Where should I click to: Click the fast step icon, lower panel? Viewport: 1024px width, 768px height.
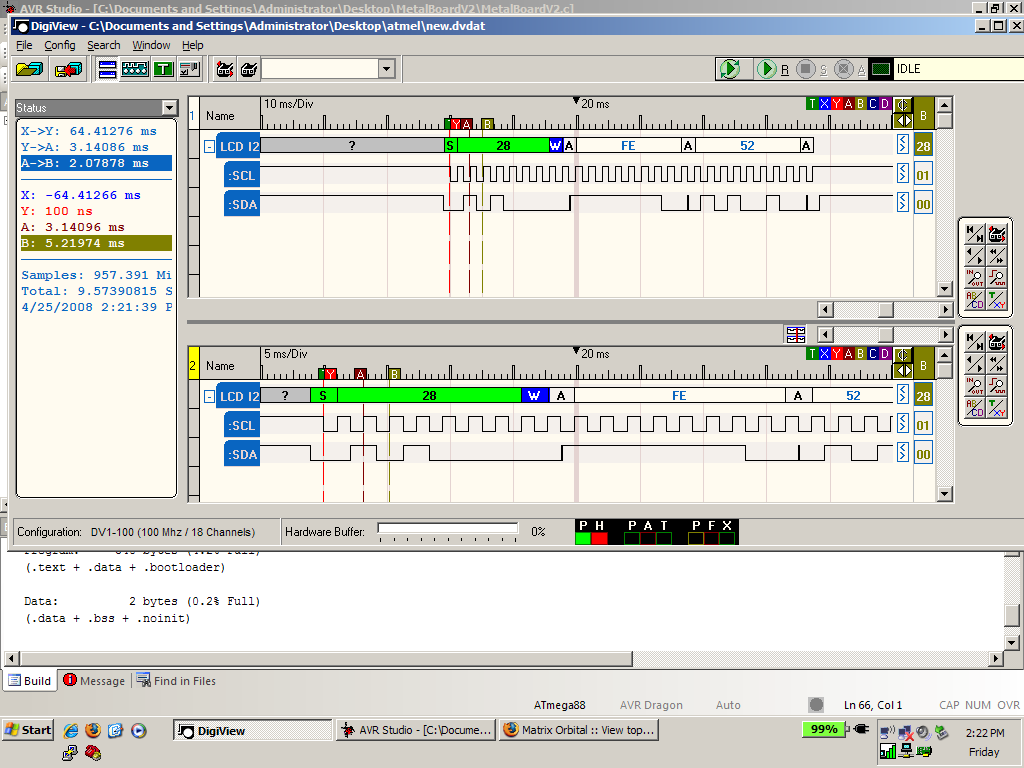[997, 364]
